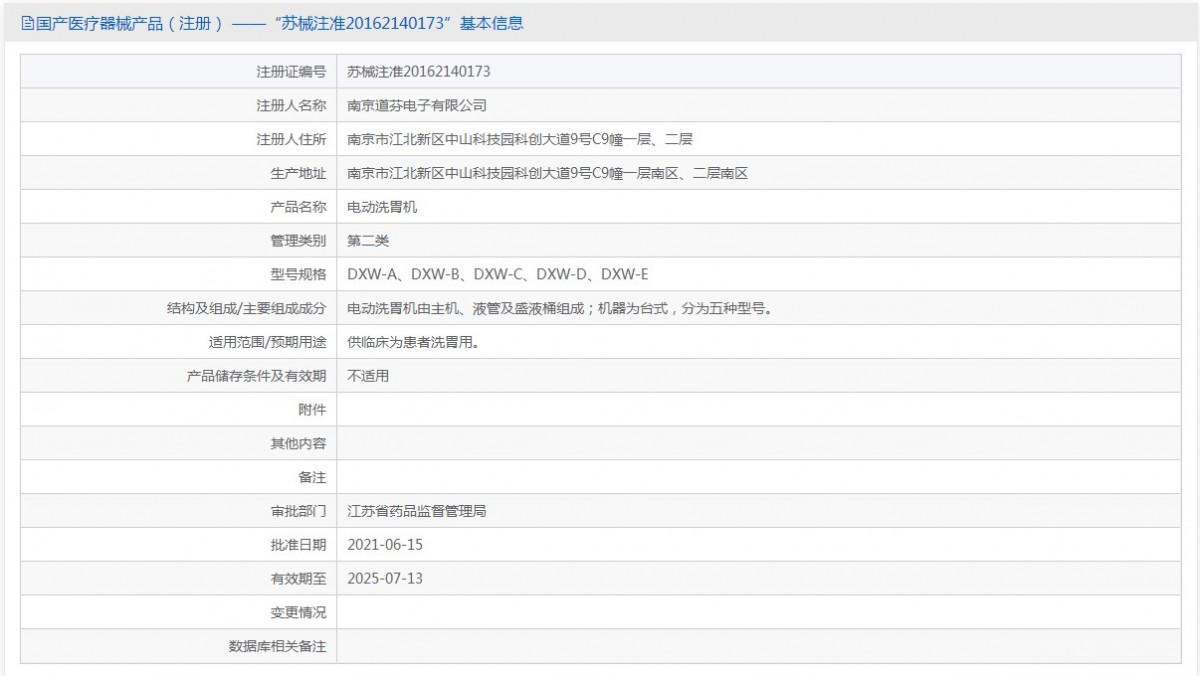Select the label 注册证编号
The width and height of the screenshot is (1200, 676).
click(291, 72)
